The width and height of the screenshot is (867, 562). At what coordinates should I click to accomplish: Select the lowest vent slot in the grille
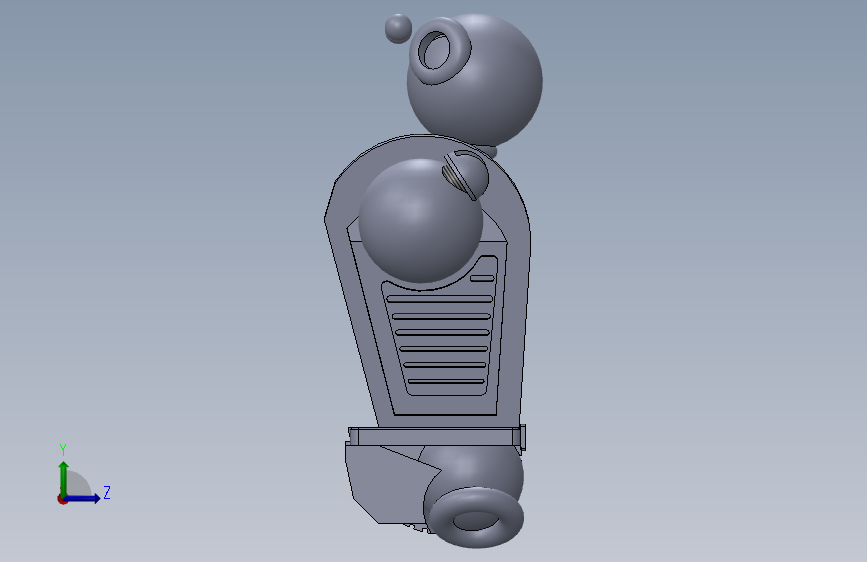pyautogui.click(x=446, y=381)
